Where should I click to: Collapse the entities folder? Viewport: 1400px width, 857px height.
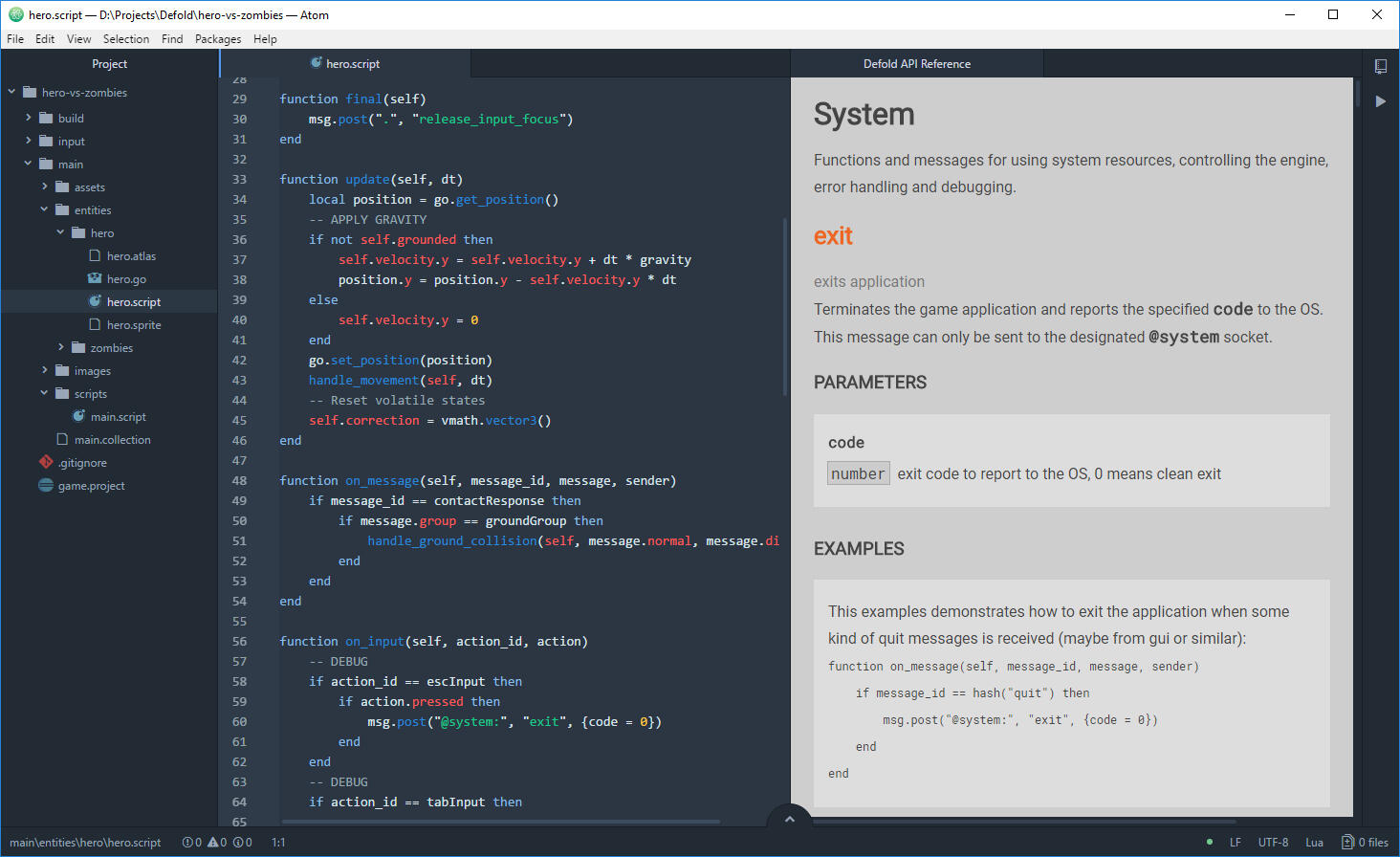click(43, 209)
